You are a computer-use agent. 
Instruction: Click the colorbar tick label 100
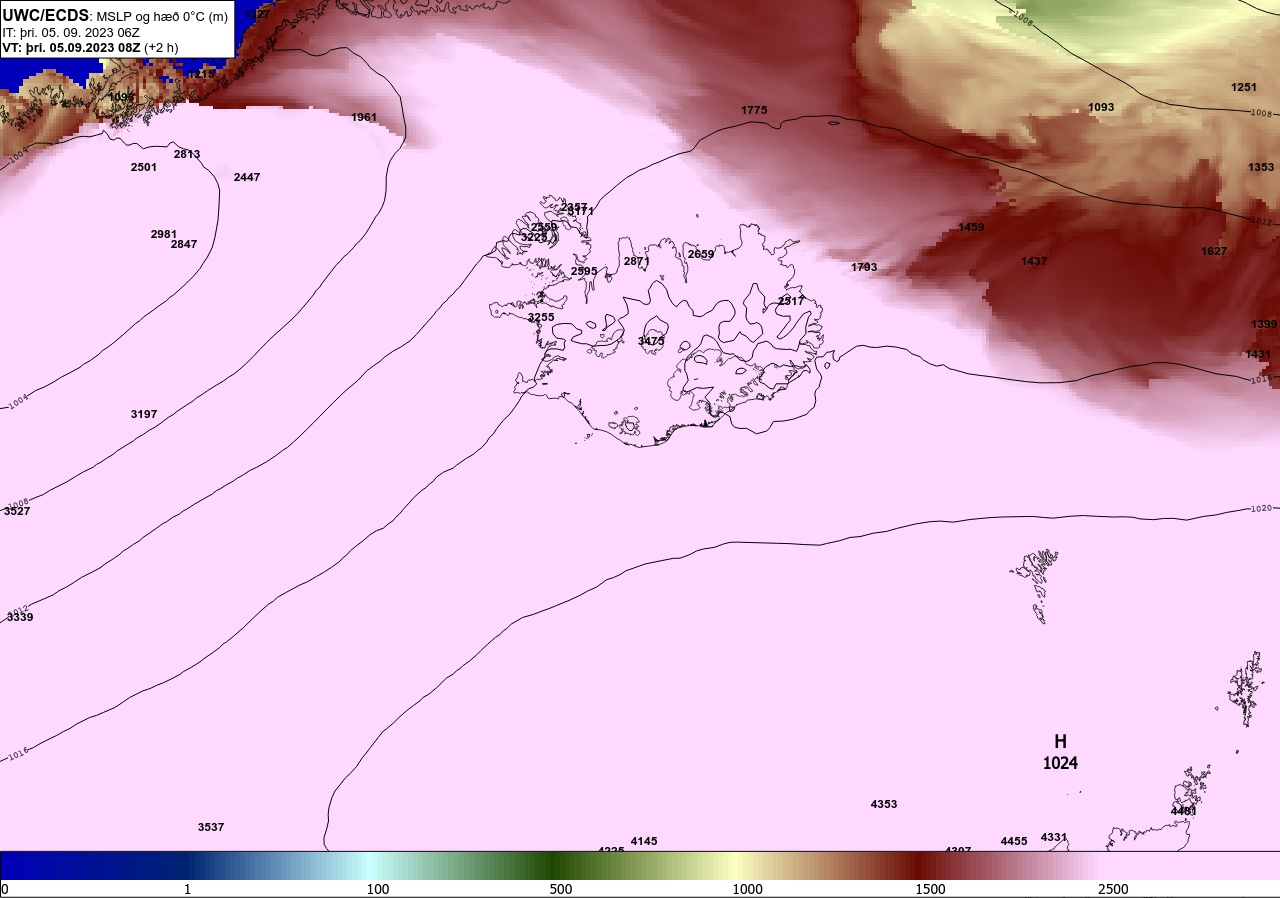[378, 889]
